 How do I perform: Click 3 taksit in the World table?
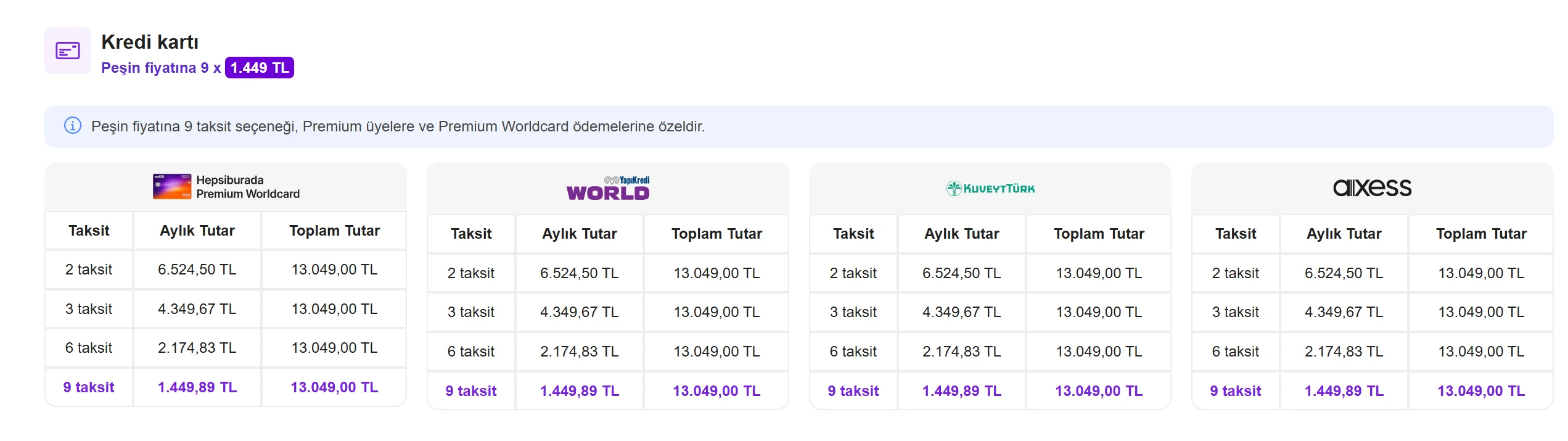471,312
